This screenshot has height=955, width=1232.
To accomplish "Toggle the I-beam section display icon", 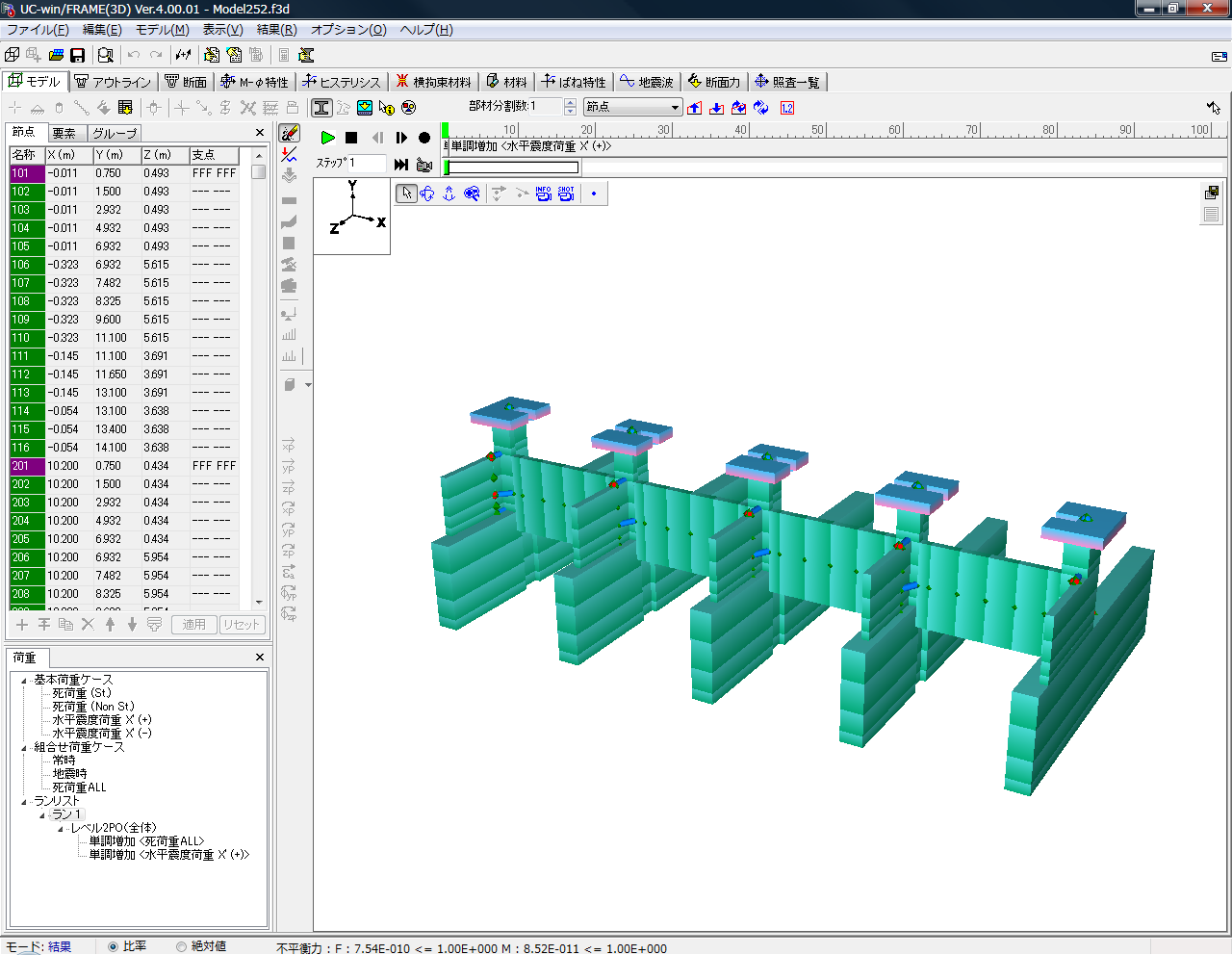I will point(321,108).
